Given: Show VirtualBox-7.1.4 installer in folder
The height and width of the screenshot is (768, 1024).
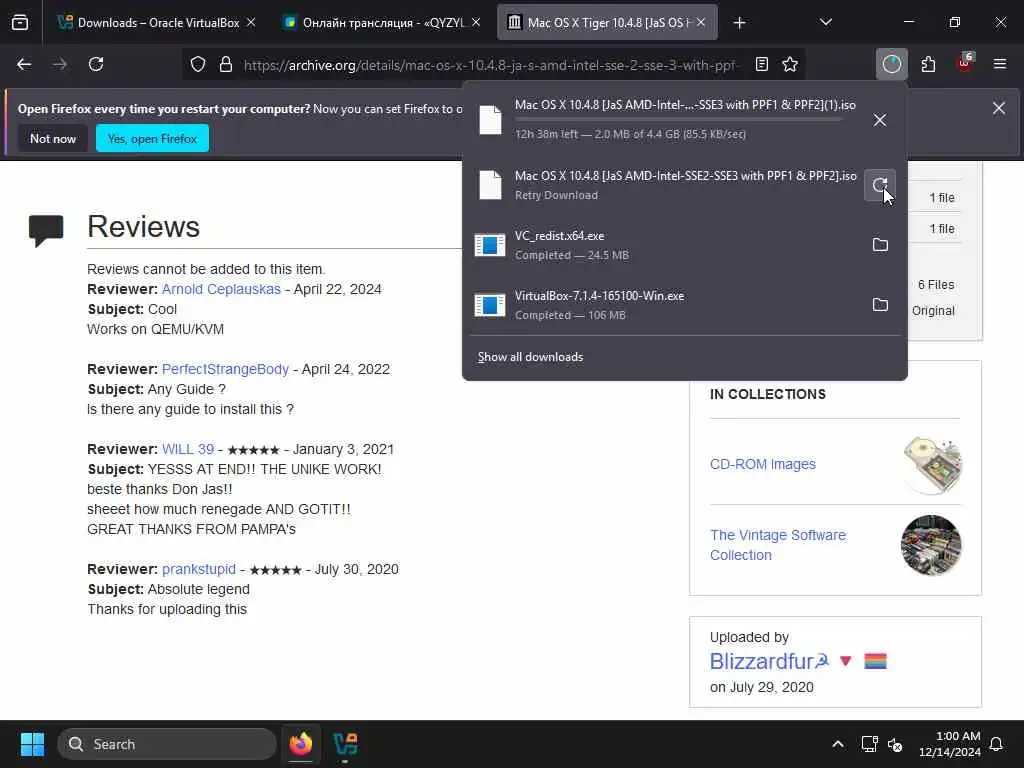Looking at the screenshot, I should (880, 305).
